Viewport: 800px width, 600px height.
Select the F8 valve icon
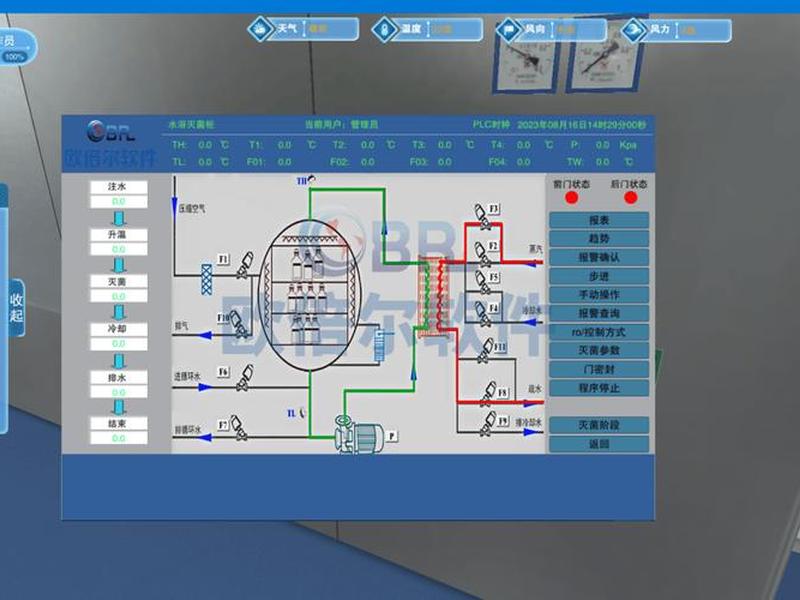(489, 393)
